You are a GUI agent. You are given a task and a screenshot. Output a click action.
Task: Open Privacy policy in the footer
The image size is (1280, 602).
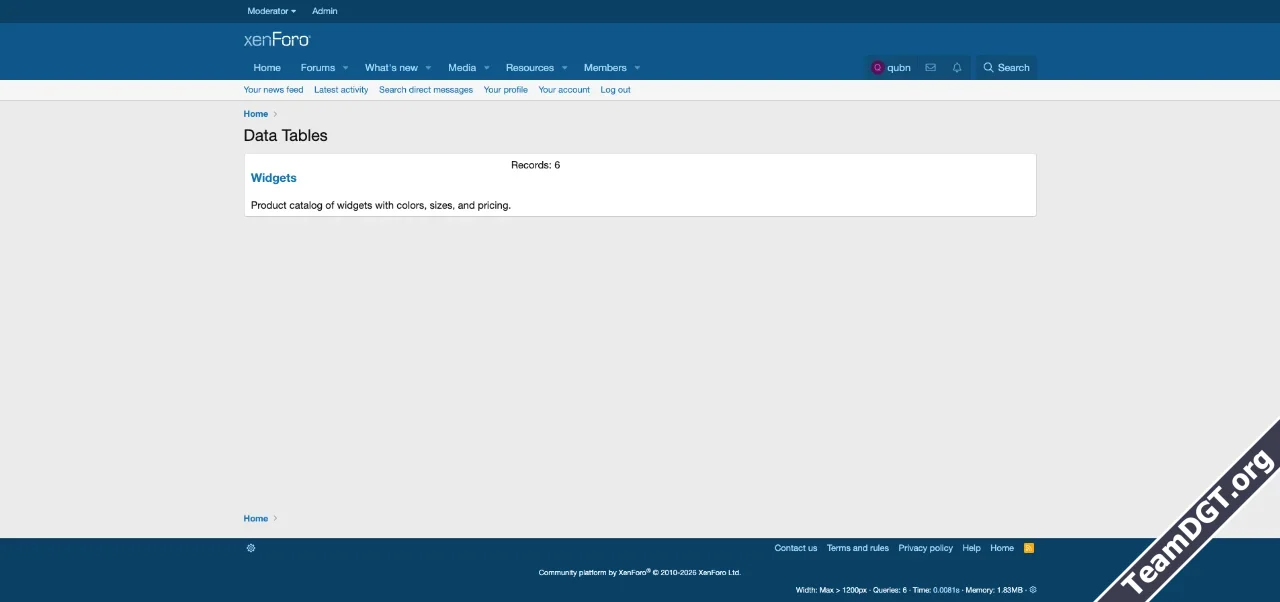925,548
